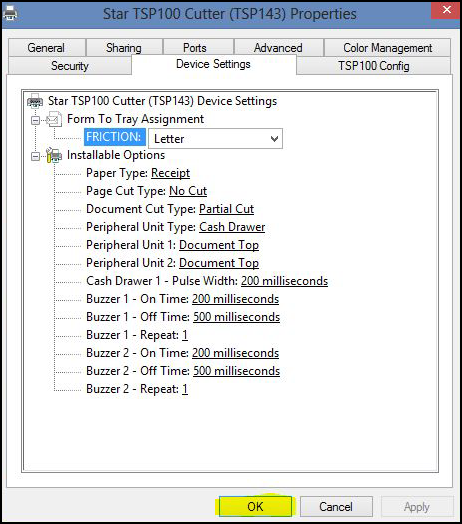Click the printer icon in title bar
The width and height of the screenshot is (462, 524).
[x=10, y=13]
